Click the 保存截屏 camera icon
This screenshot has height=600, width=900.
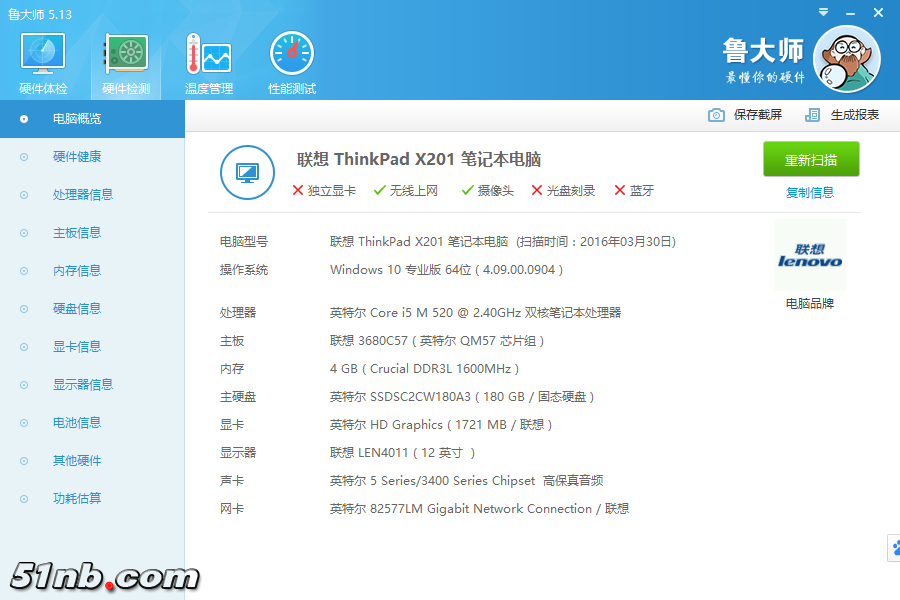tap(716, 115)
